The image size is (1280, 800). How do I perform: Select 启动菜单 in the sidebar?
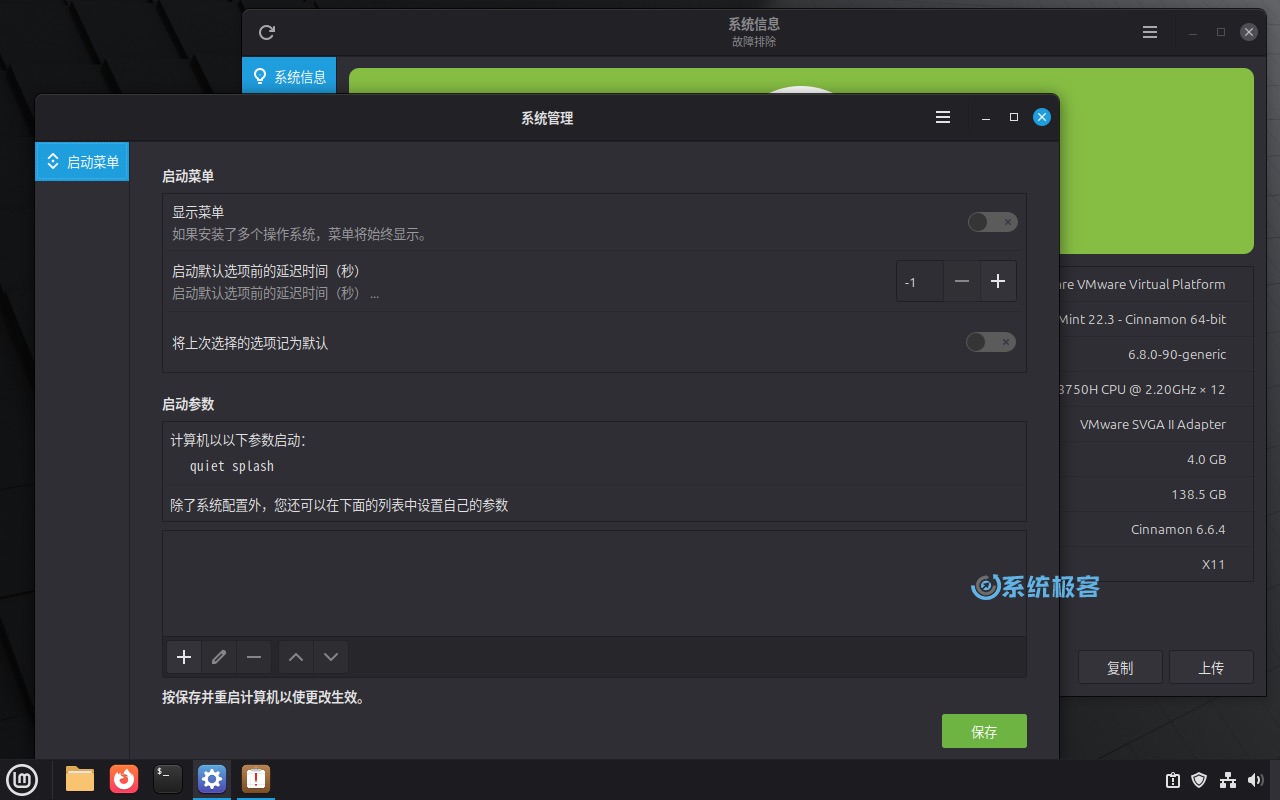tap(82, 161)
